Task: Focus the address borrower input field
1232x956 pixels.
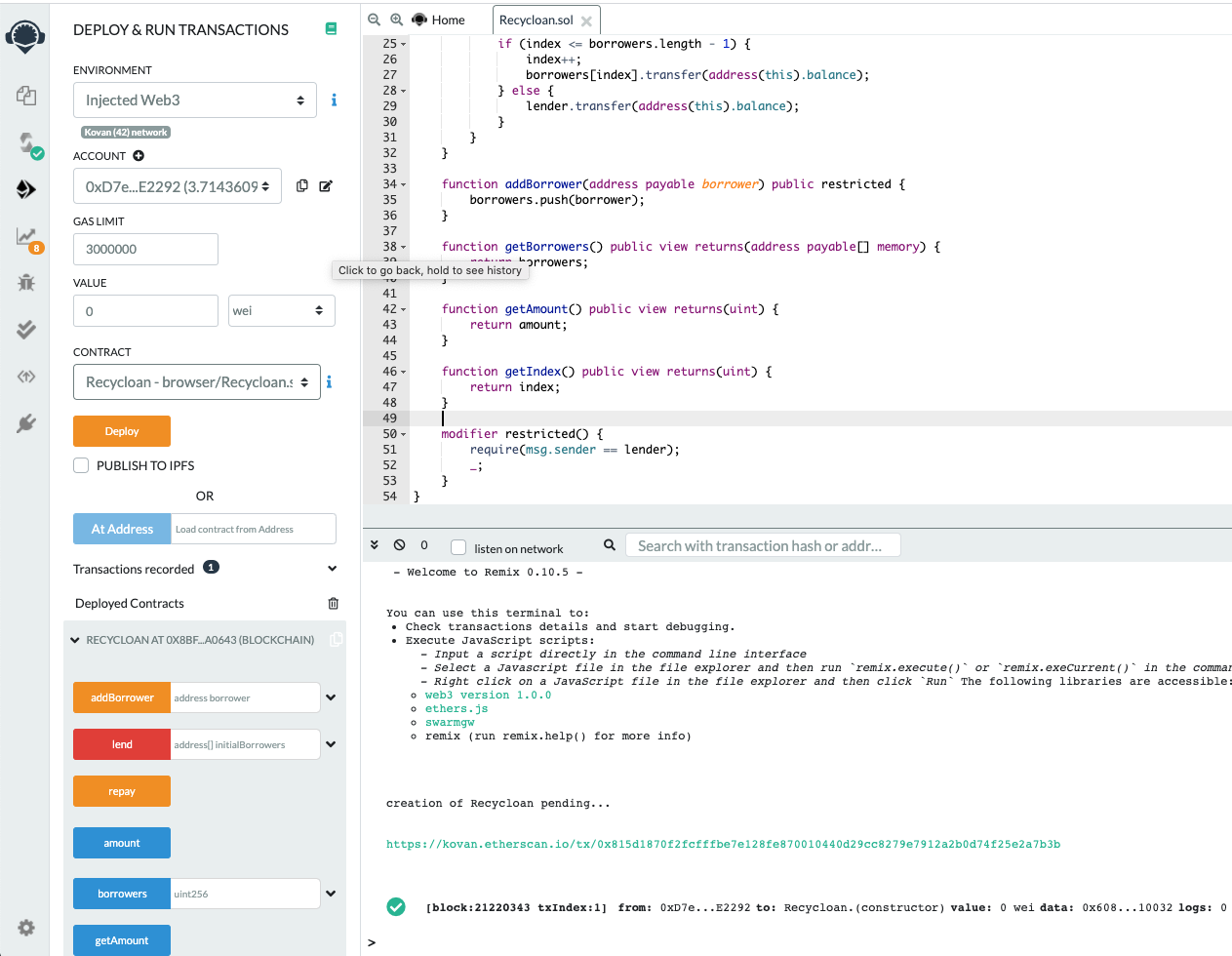Action: [245, 697]
